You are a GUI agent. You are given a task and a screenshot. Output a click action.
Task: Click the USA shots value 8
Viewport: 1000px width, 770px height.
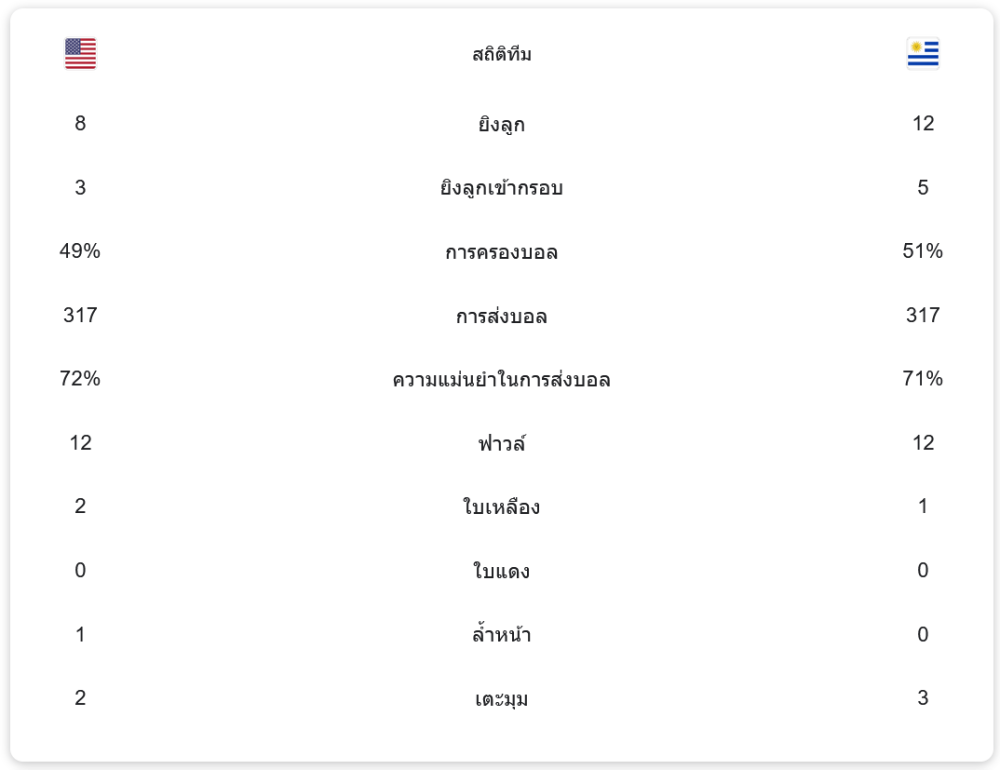click(x=80, y=123)
